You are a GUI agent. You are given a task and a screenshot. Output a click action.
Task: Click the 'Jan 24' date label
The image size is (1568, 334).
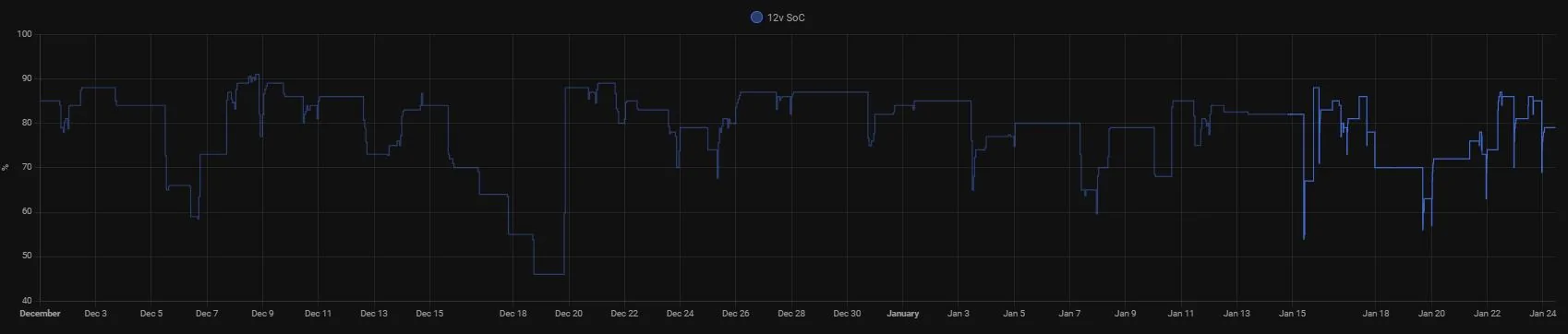[x=1542, y=314]
